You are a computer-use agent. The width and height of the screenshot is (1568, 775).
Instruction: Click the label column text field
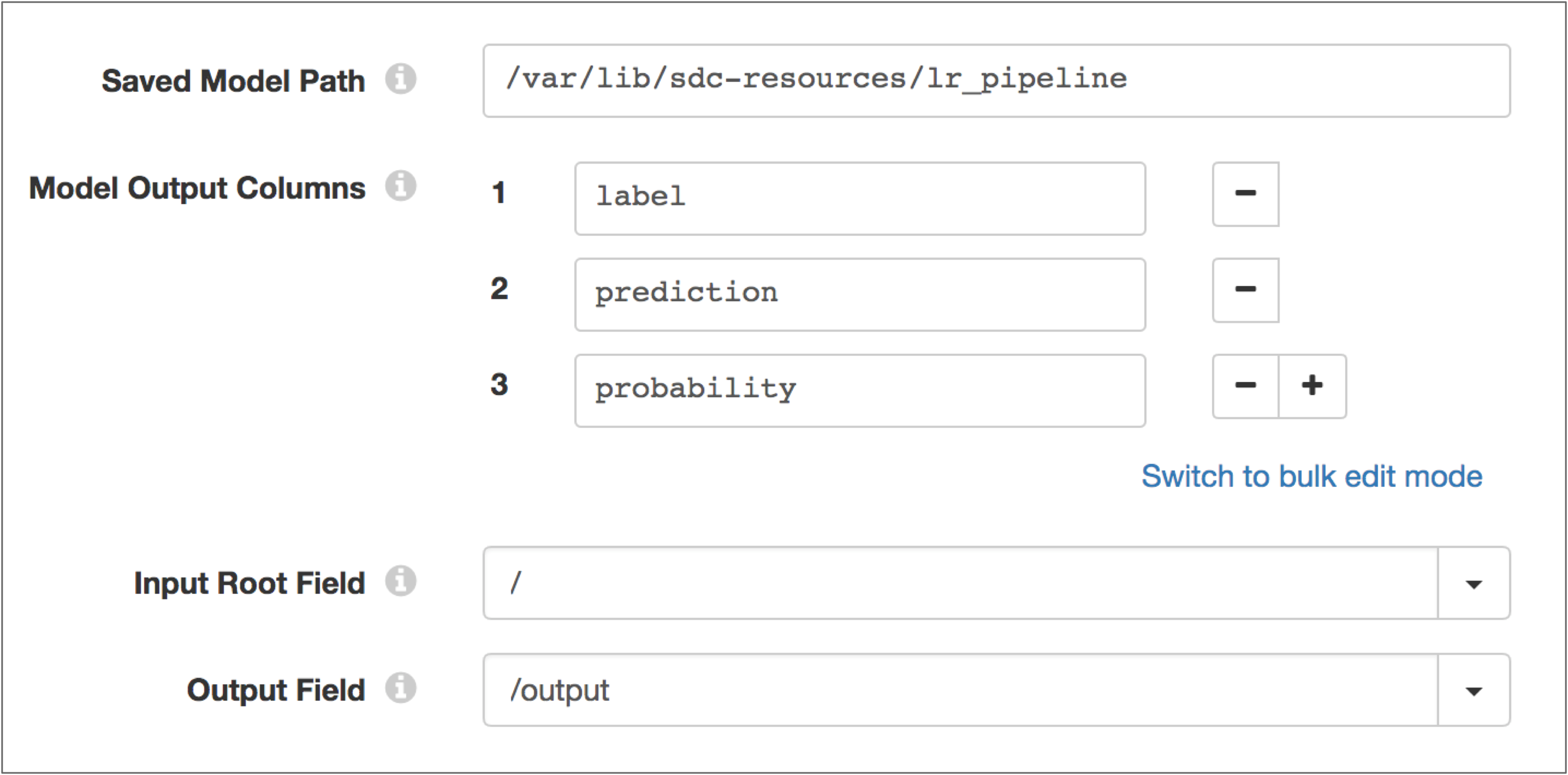click(x=859, y=198)
